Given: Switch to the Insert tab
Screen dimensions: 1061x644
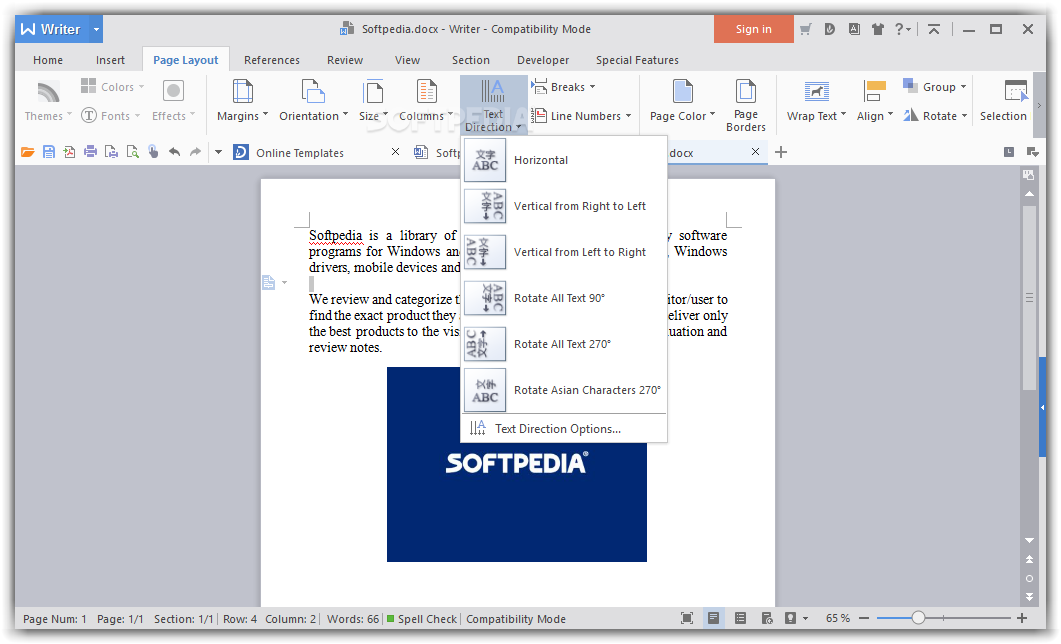Looking at the screenshot, I should tap(110, 60).
